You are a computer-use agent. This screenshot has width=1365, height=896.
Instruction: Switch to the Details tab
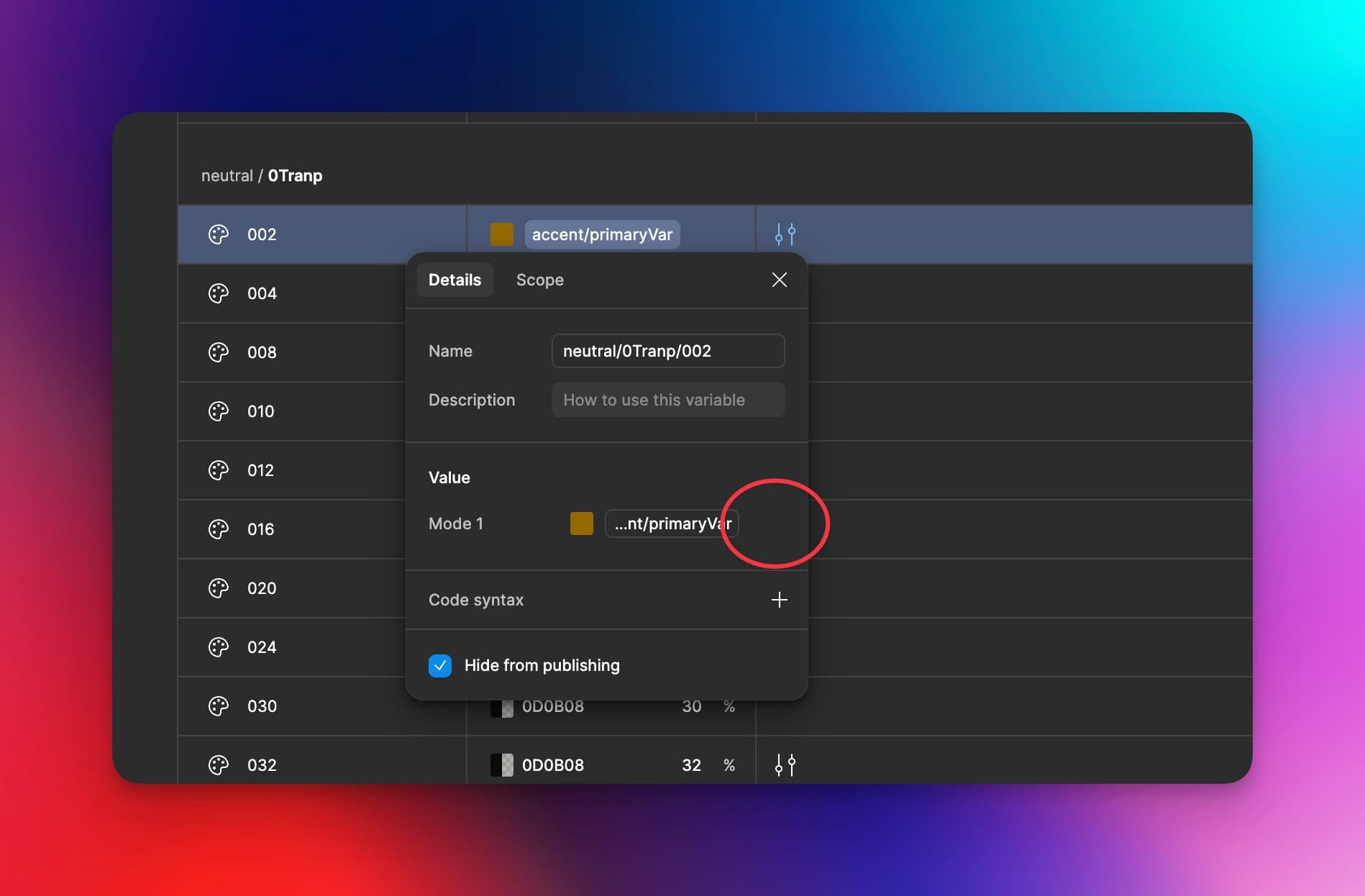[455, 280]
